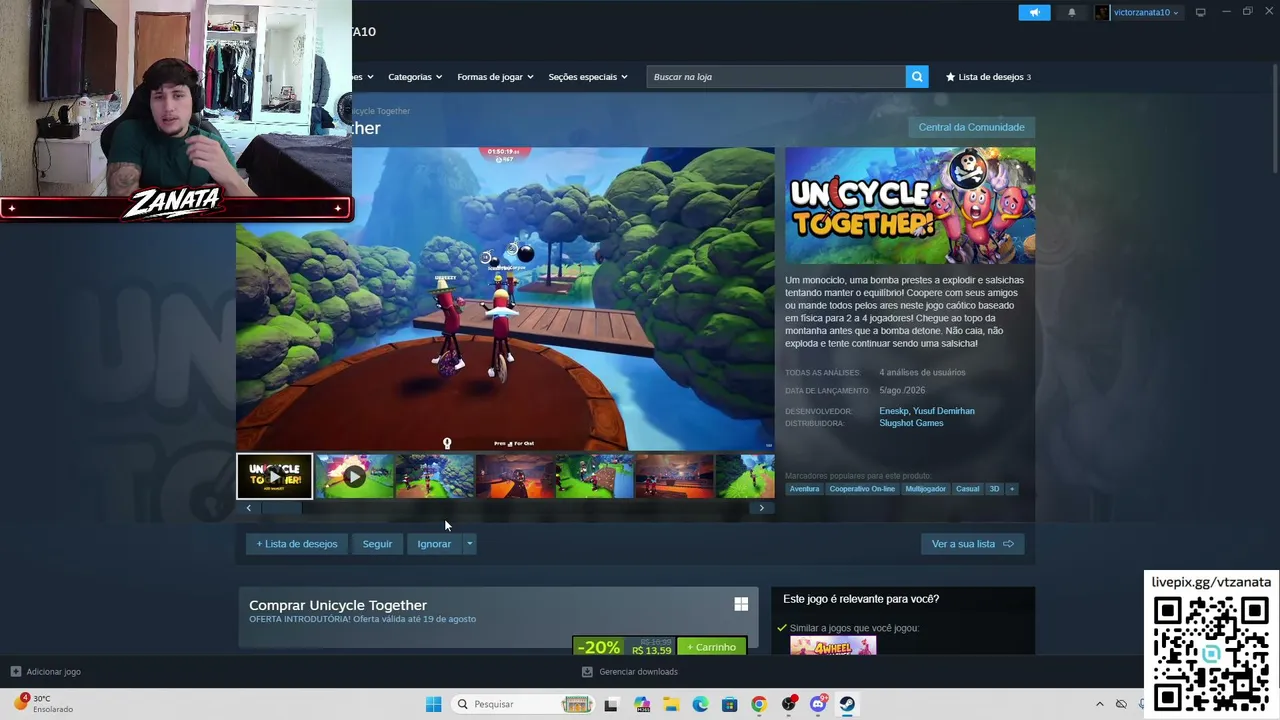Click the Unicycle Together capsule image

pos(910,206)
